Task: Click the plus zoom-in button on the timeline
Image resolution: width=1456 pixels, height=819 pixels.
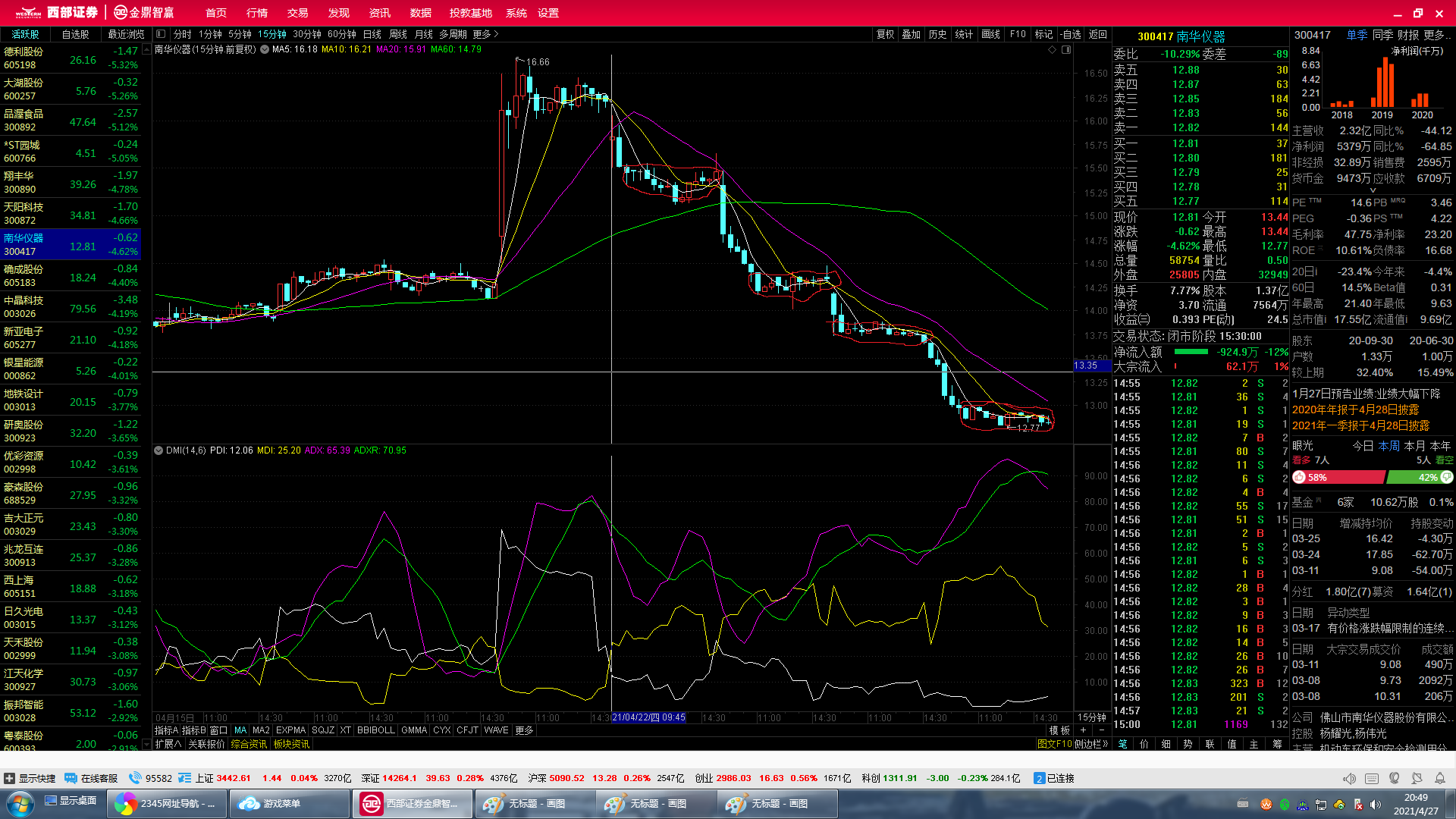Action: 1084,730
